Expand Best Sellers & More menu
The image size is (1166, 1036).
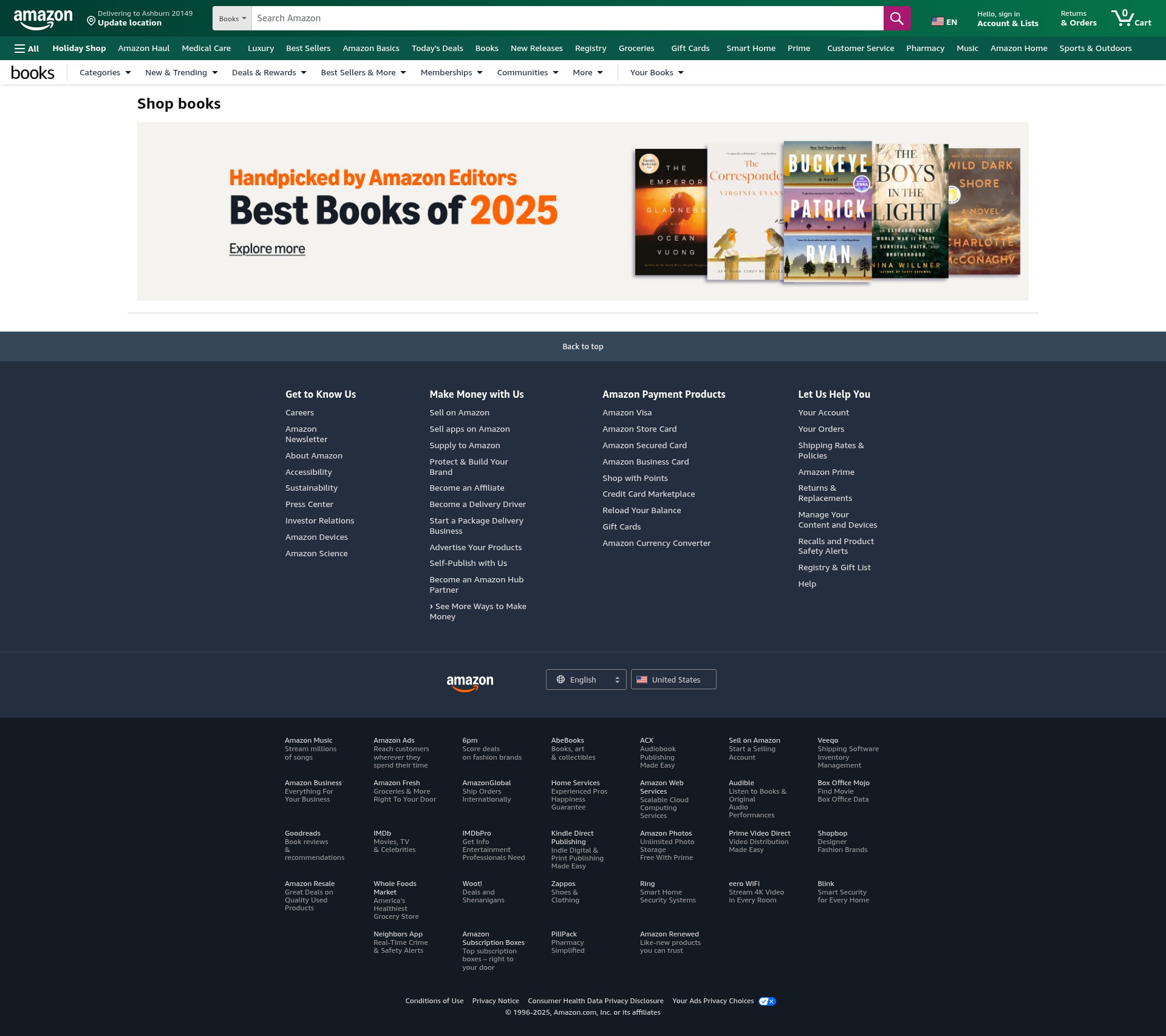[x=363, y=73]
